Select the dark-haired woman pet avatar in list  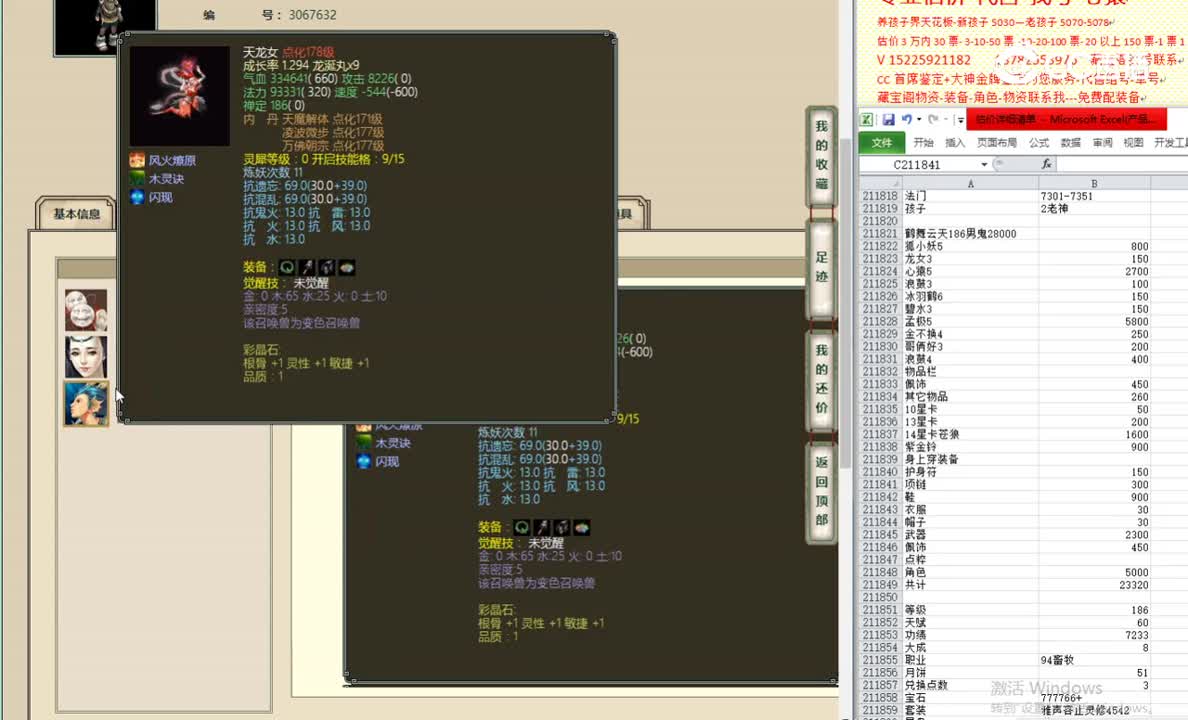pos(86,356)
